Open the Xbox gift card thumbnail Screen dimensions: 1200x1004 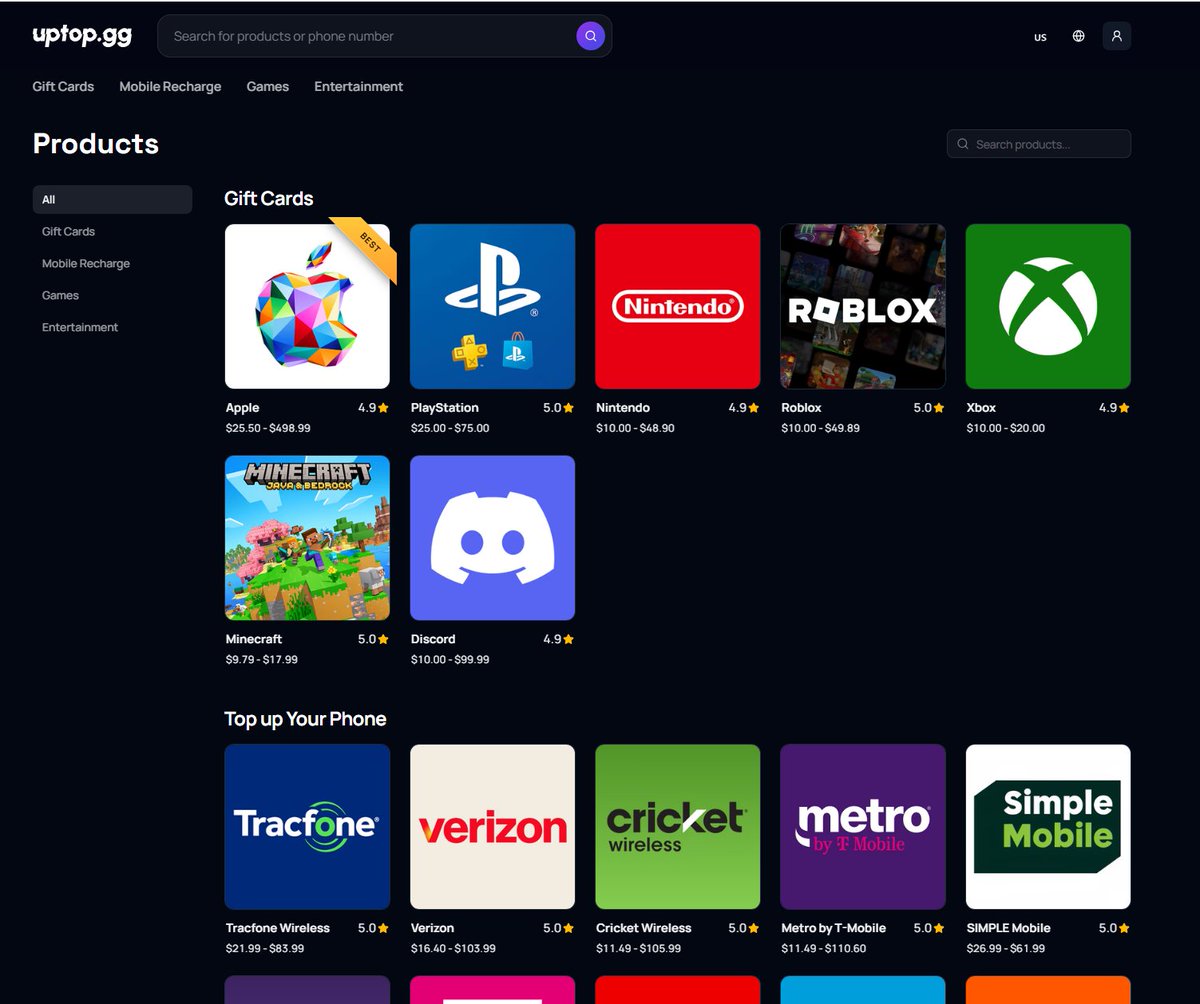point(1048,306)
